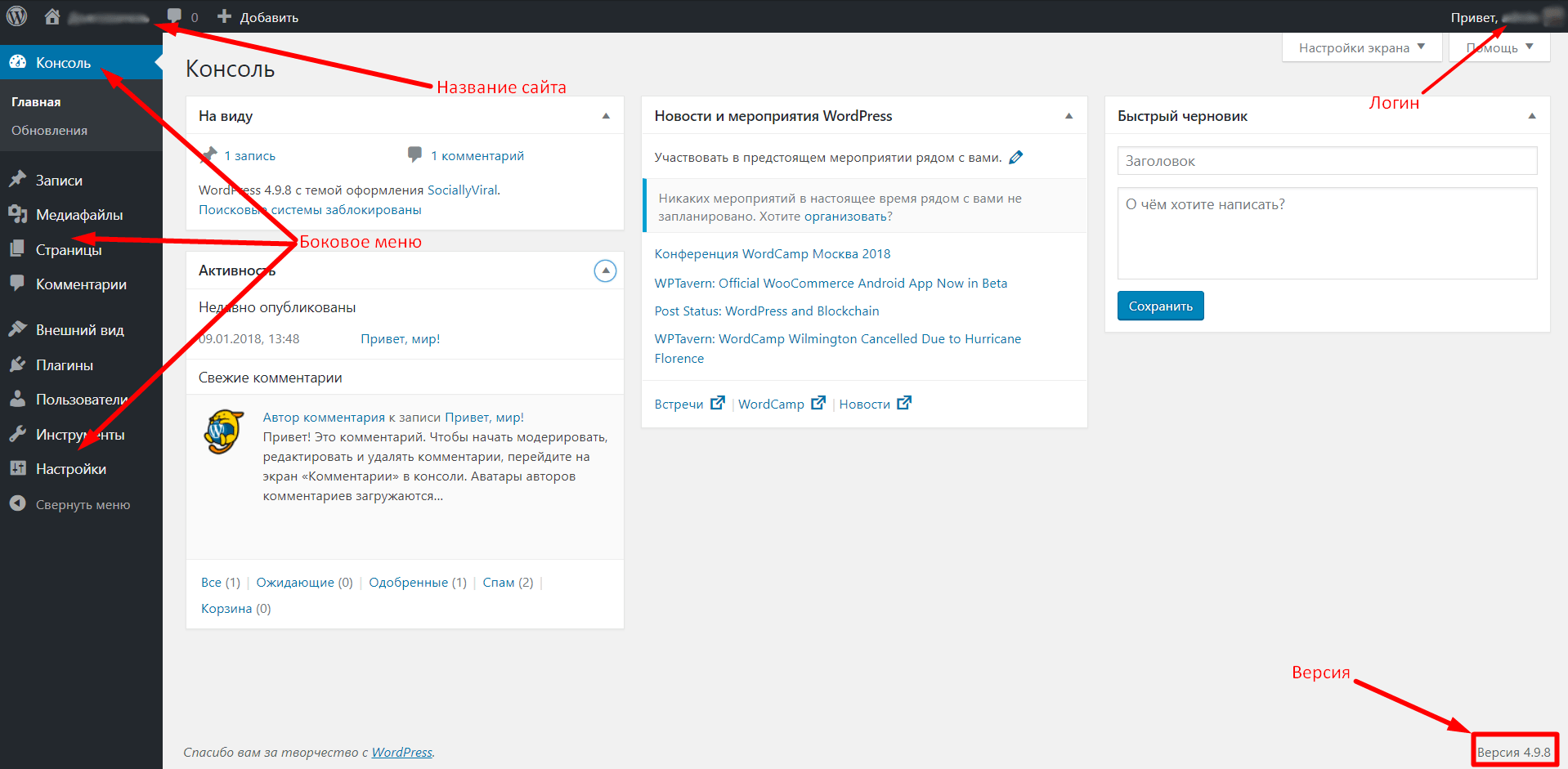Click external link icon next to Встречи

(x=718, y=403)
